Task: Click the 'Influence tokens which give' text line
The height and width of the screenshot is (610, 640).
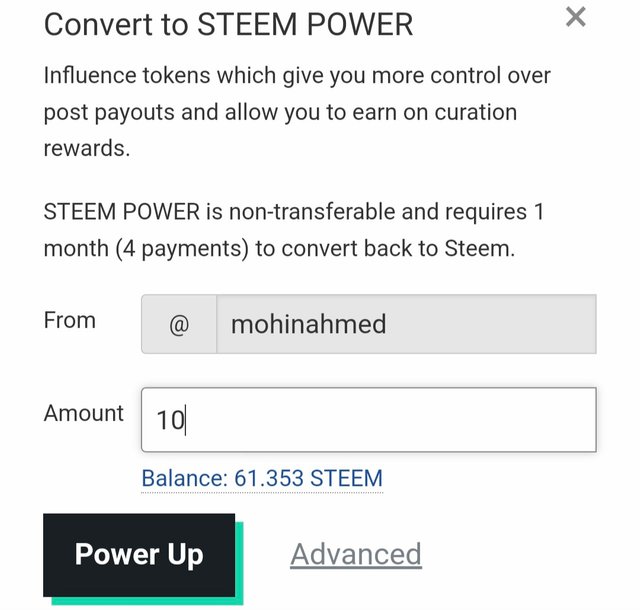Action: [x=297, y=75]
